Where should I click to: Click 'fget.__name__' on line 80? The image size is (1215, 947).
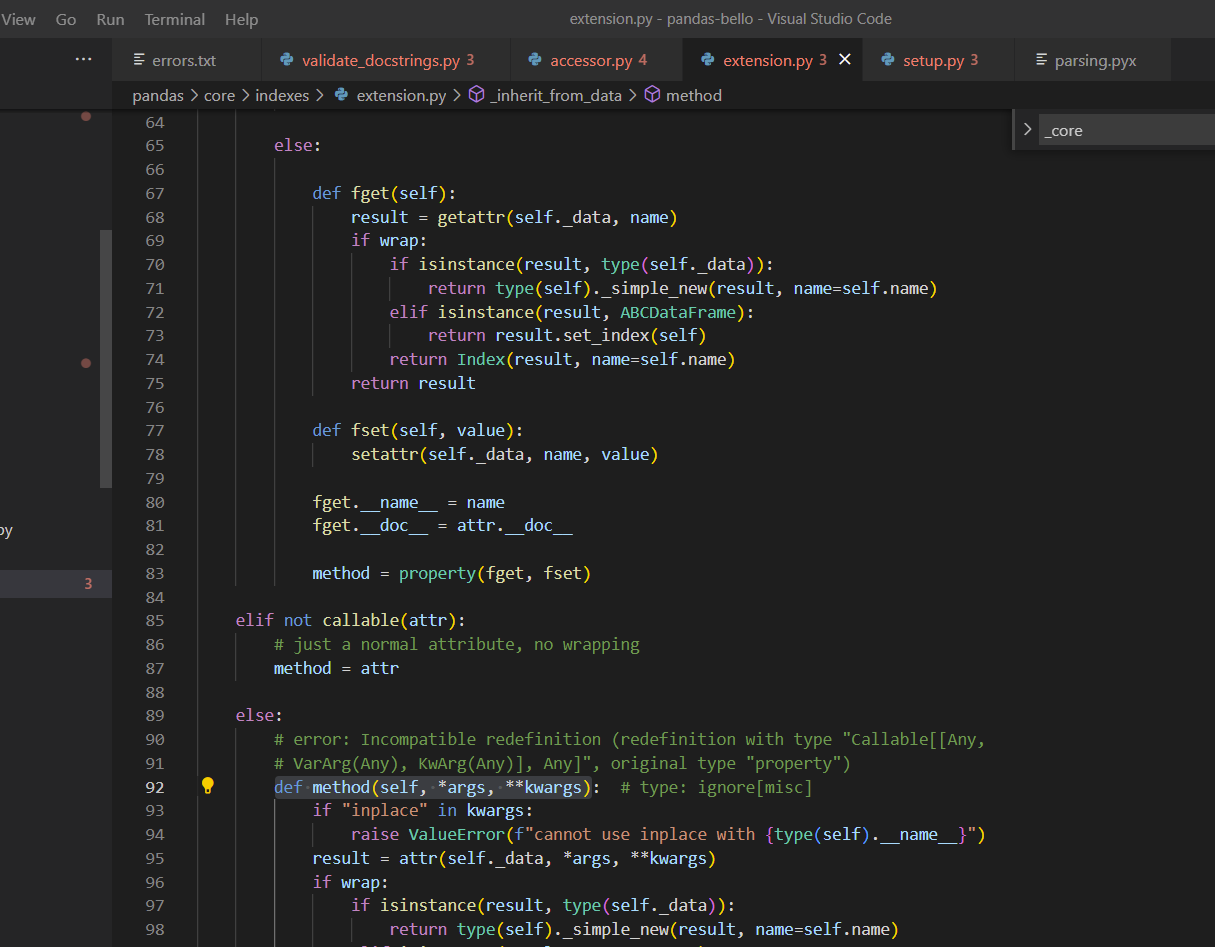375,502
